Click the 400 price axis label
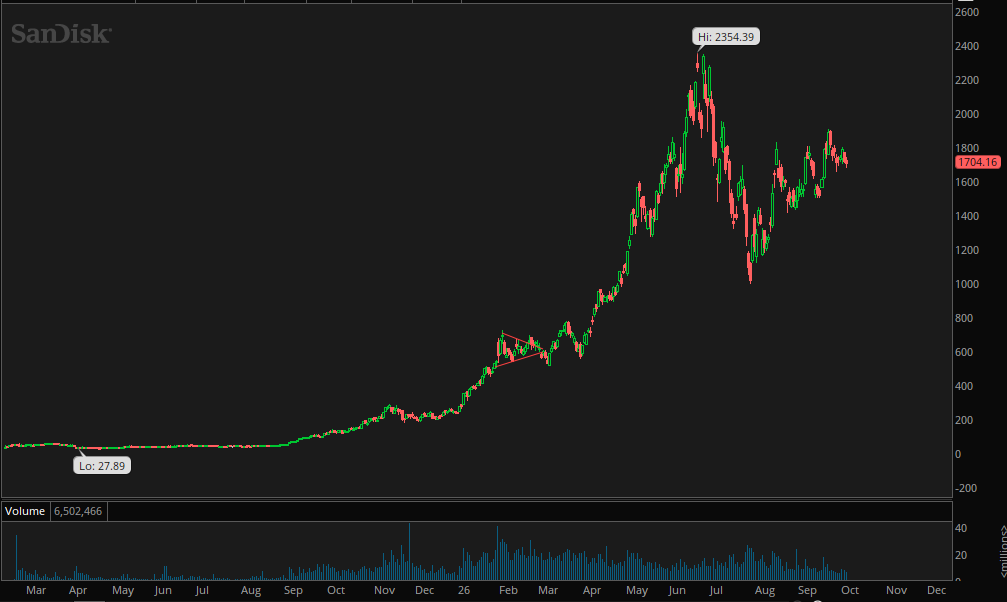Viewport: 1007px width, 602px height. tap(965, 387)
